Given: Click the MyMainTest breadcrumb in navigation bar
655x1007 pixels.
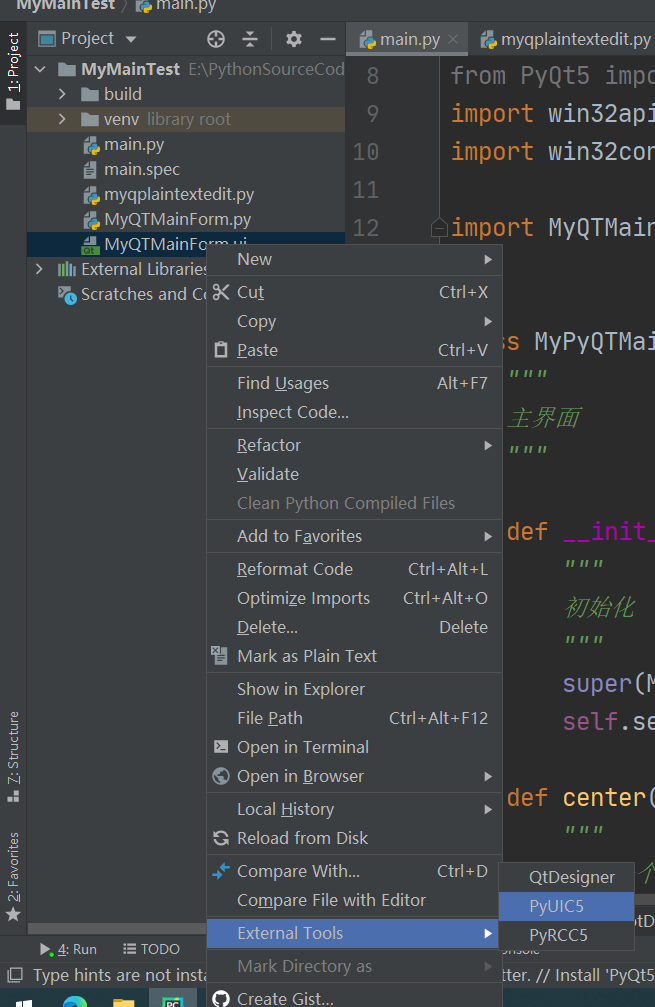Looking at the screenshot, I should click(66, 6).
